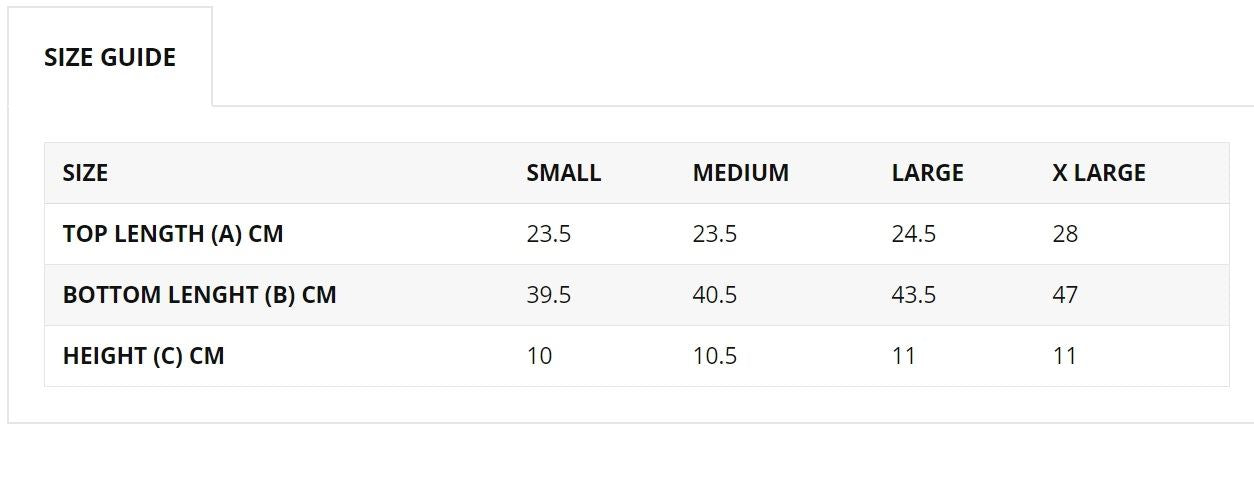The width and height of the screenshot is (1254, 502).
Task: Select the X Large height value 11
Action: [x=1064, y=356]
